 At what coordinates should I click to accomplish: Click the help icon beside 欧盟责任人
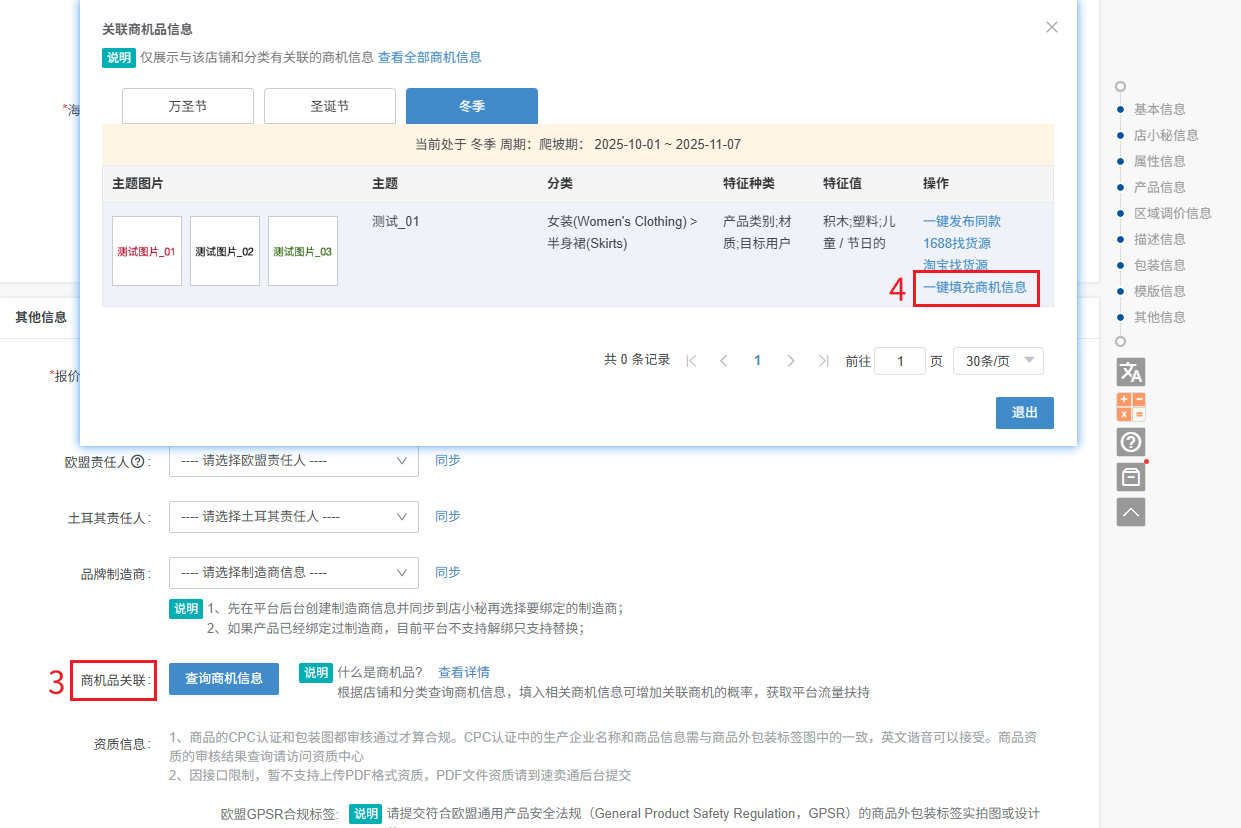[x=137, y=461]
